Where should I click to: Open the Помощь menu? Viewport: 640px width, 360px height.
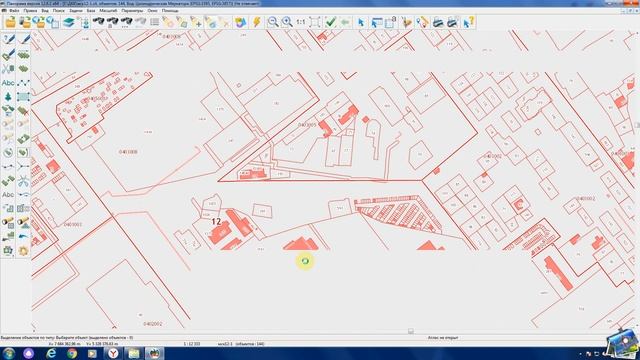coord(170,11)
